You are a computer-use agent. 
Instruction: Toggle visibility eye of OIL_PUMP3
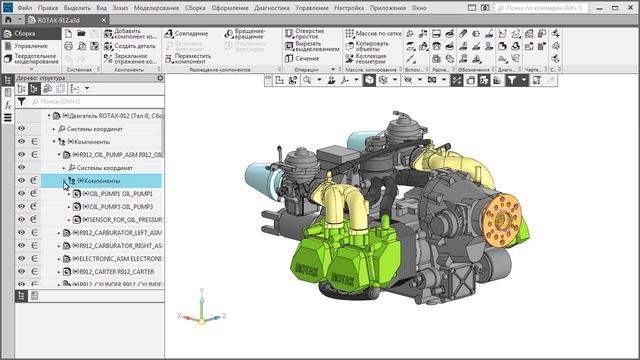[x=21, y=207]
